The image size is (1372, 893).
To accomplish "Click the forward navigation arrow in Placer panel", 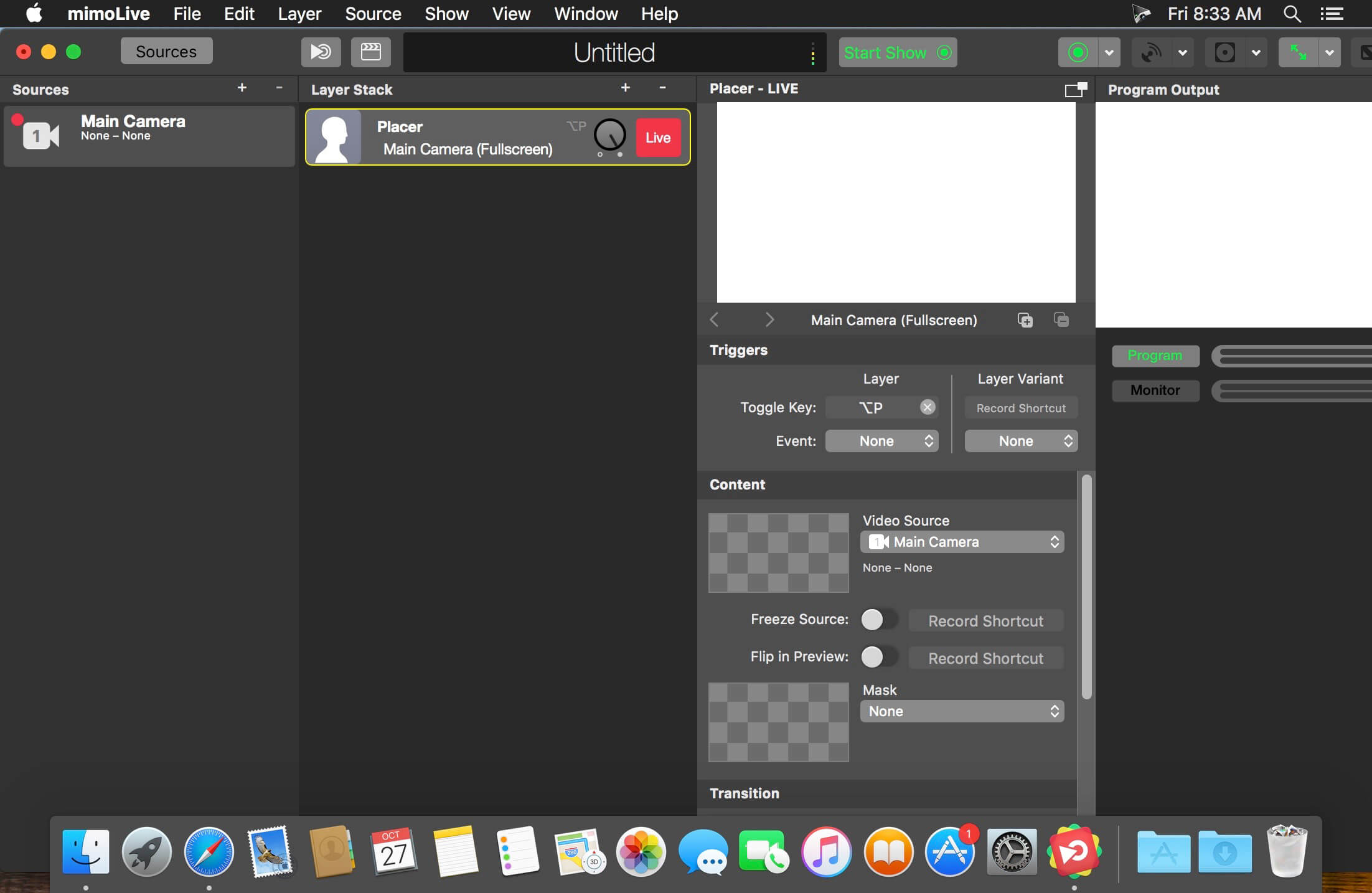I will [x=770, y=319].
